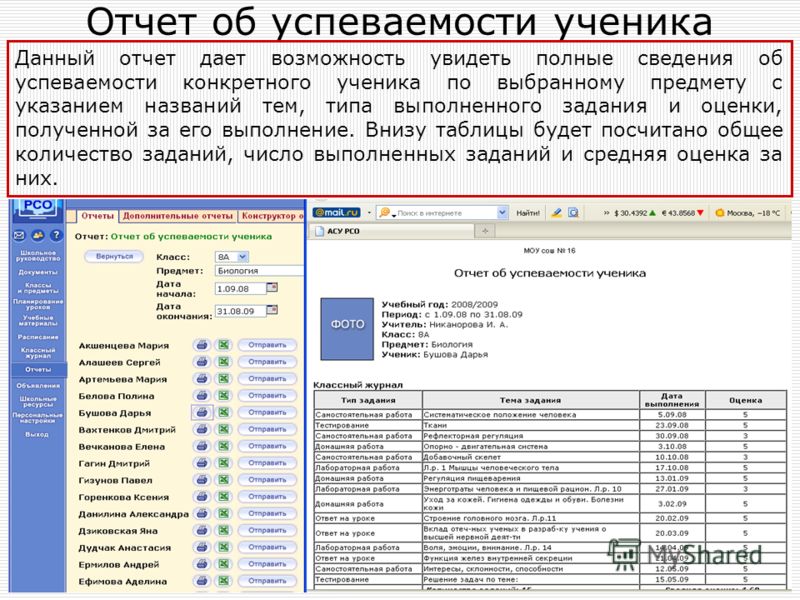Viewport: 800px width, 600px height.
Task: Print report for Дзиковская Яна
Action: coord(202,531)
